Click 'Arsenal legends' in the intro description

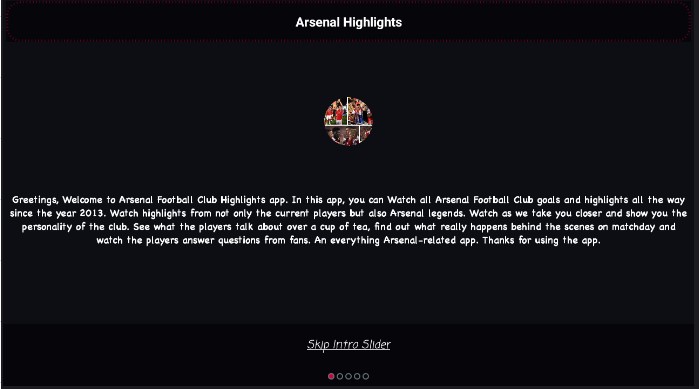tap(427, 213)
